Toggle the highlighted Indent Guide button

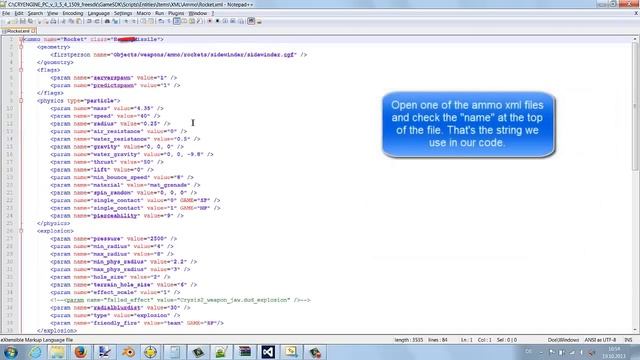tap(177, 21)
